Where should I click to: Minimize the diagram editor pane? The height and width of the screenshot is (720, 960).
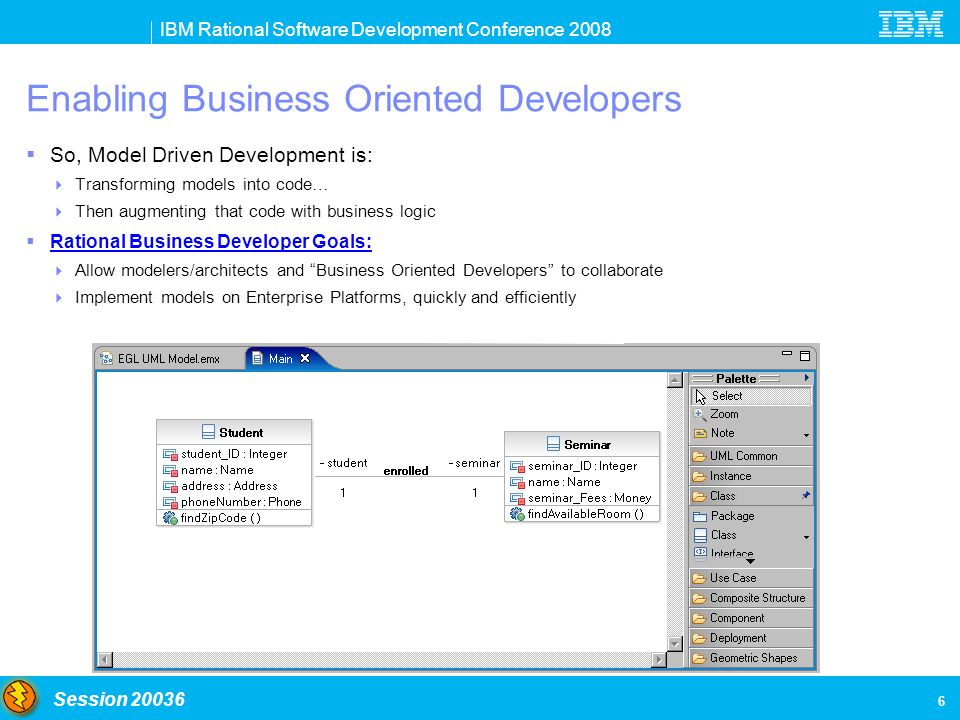point(787,354)
